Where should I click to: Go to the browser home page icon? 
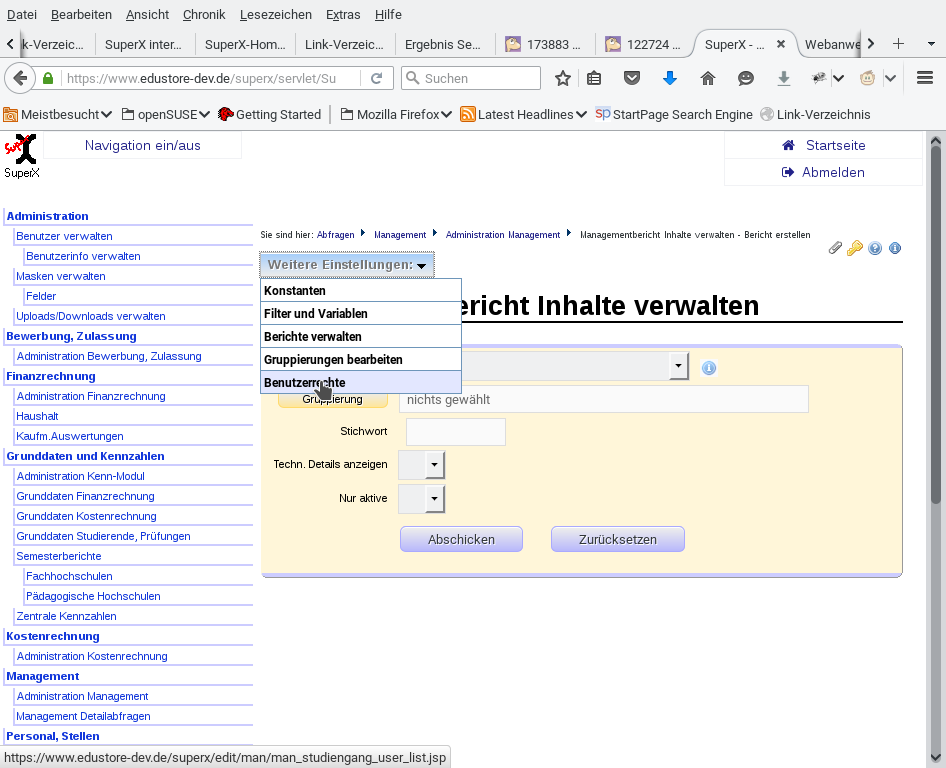[x=708, y=78]
